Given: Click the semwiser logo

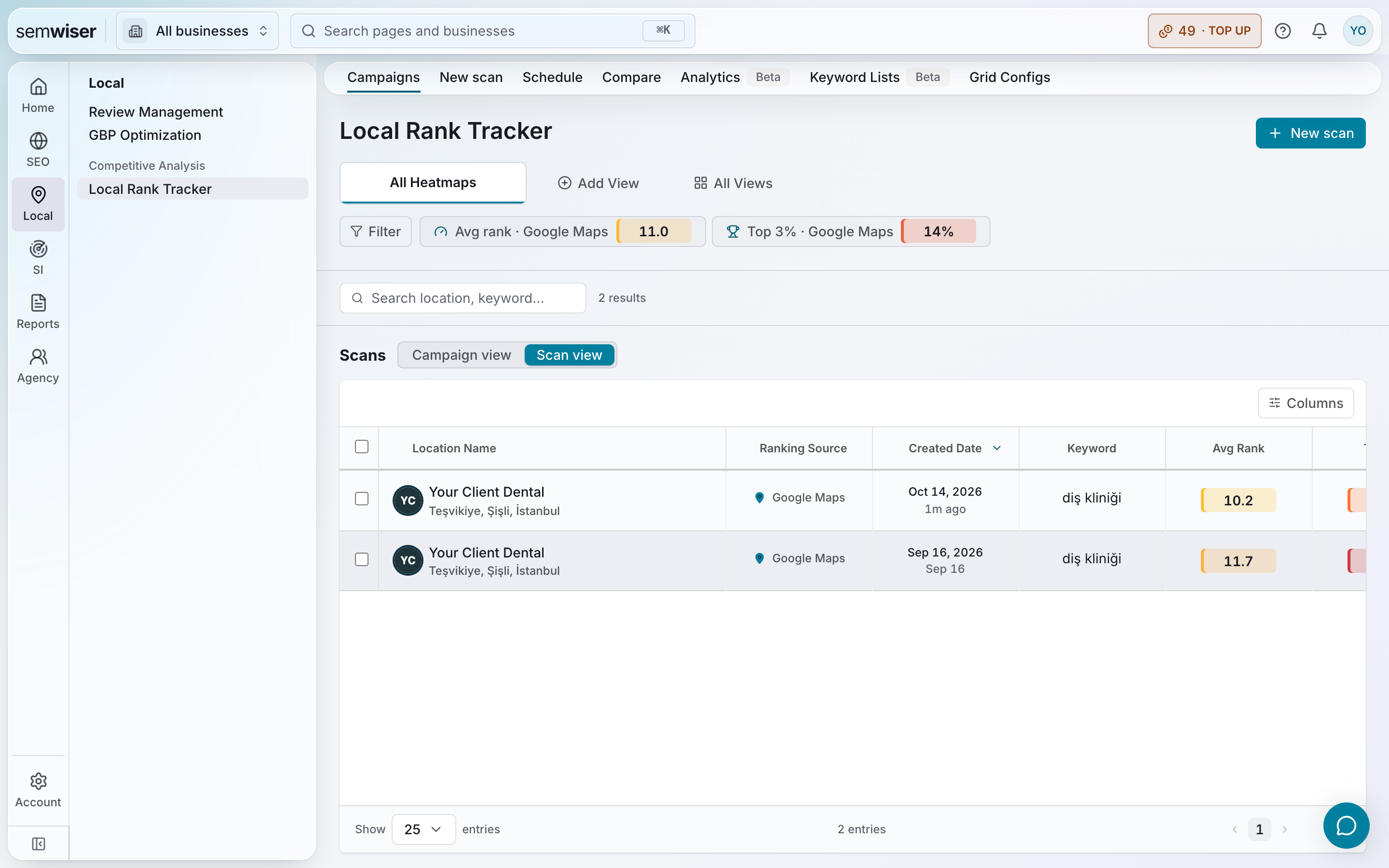Looking at the screenshot, I should pos(55,31).
